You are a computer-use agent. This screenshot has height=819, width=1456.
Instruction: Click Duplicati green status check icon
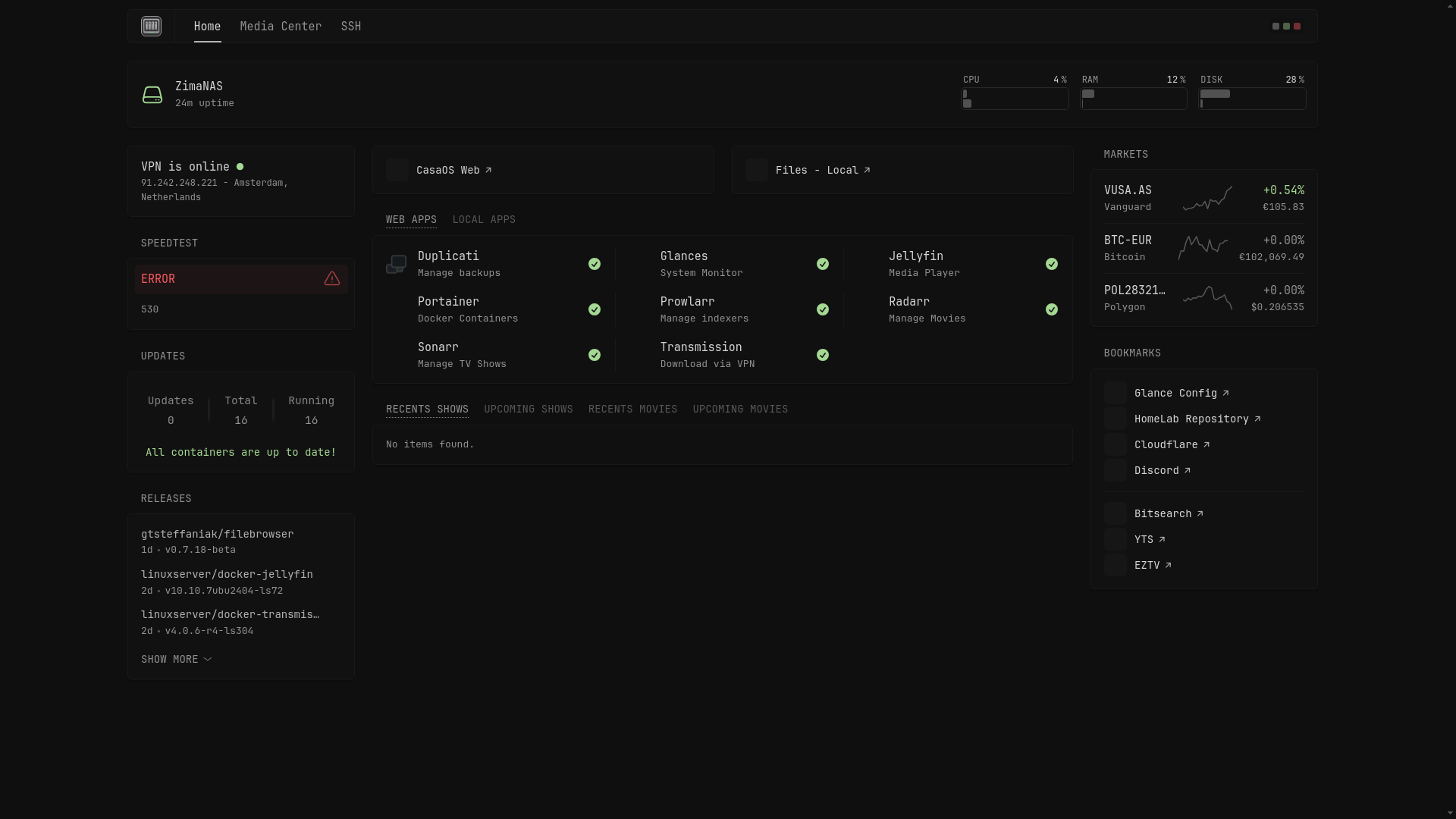tap(595, 264)
